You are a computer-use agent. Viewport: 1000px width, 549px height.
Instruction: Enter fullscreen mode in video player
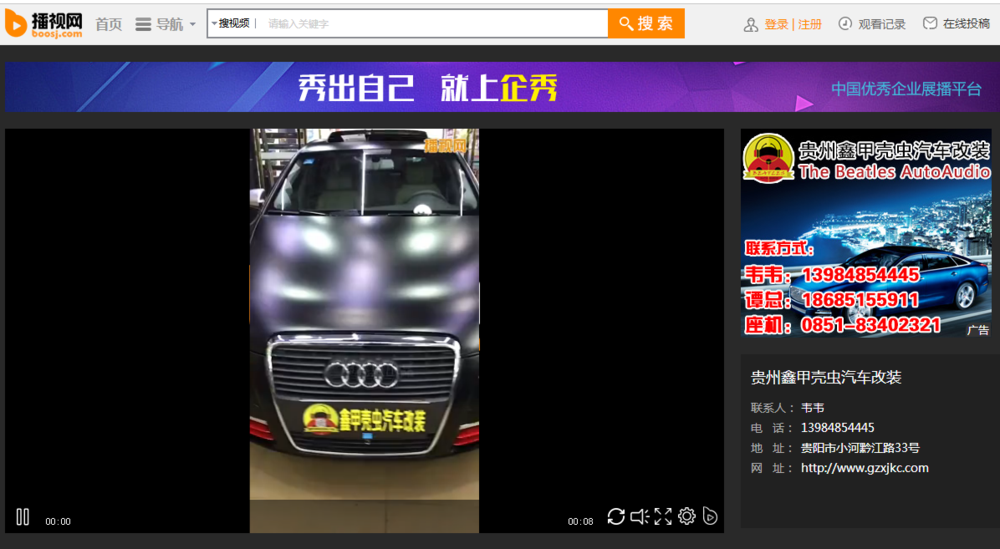[663, 516]
